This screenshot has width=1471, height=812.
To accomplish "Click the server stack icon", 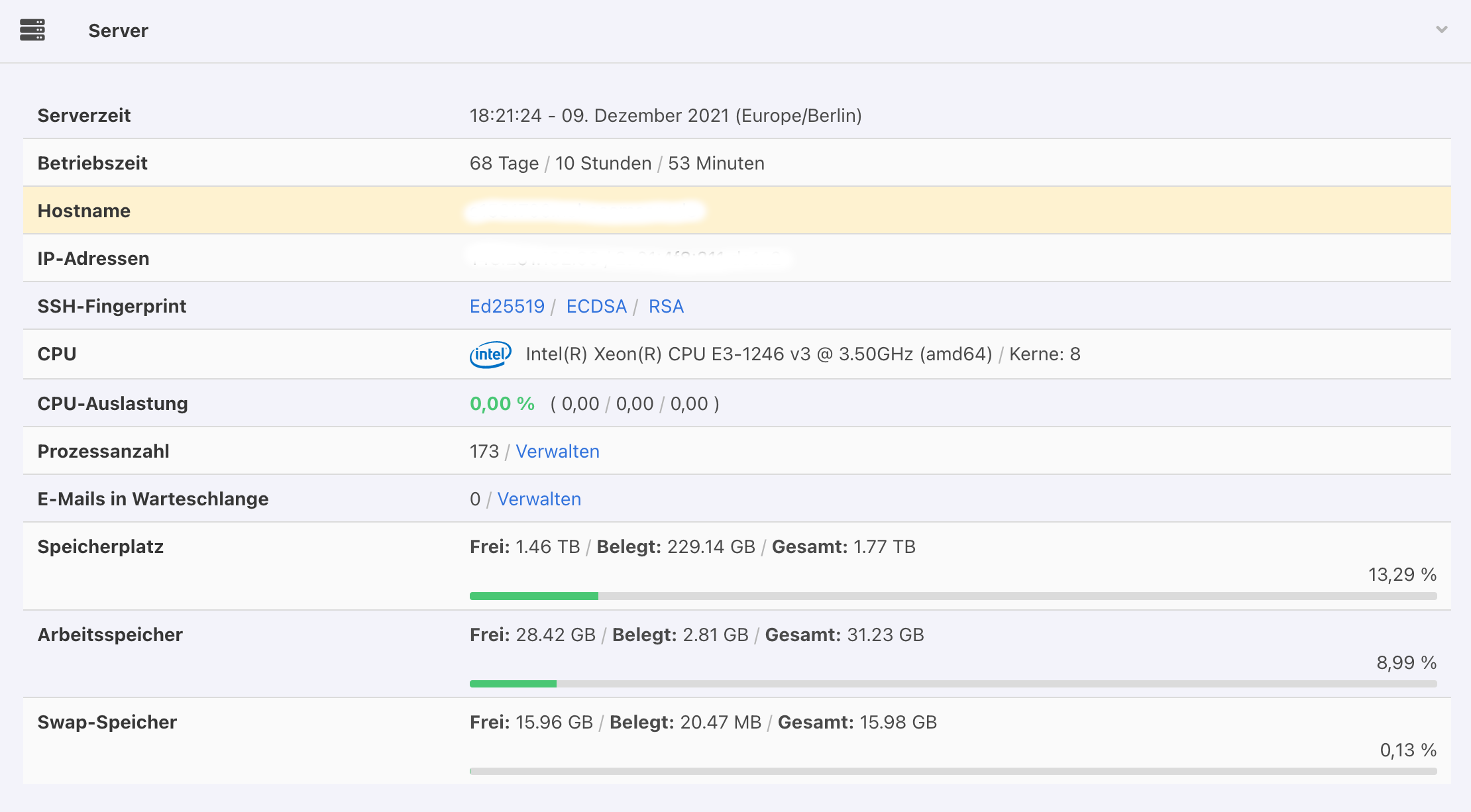I will (32, 30).
